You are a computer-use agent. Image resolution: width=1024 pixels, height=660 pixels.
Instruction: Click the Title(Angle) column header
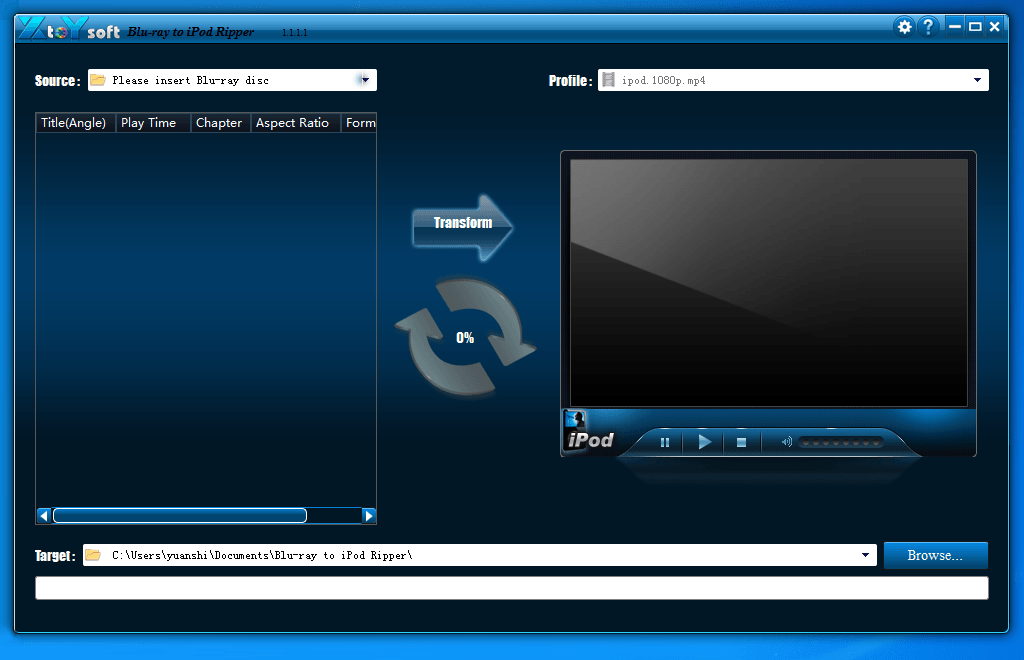point(74,123)
